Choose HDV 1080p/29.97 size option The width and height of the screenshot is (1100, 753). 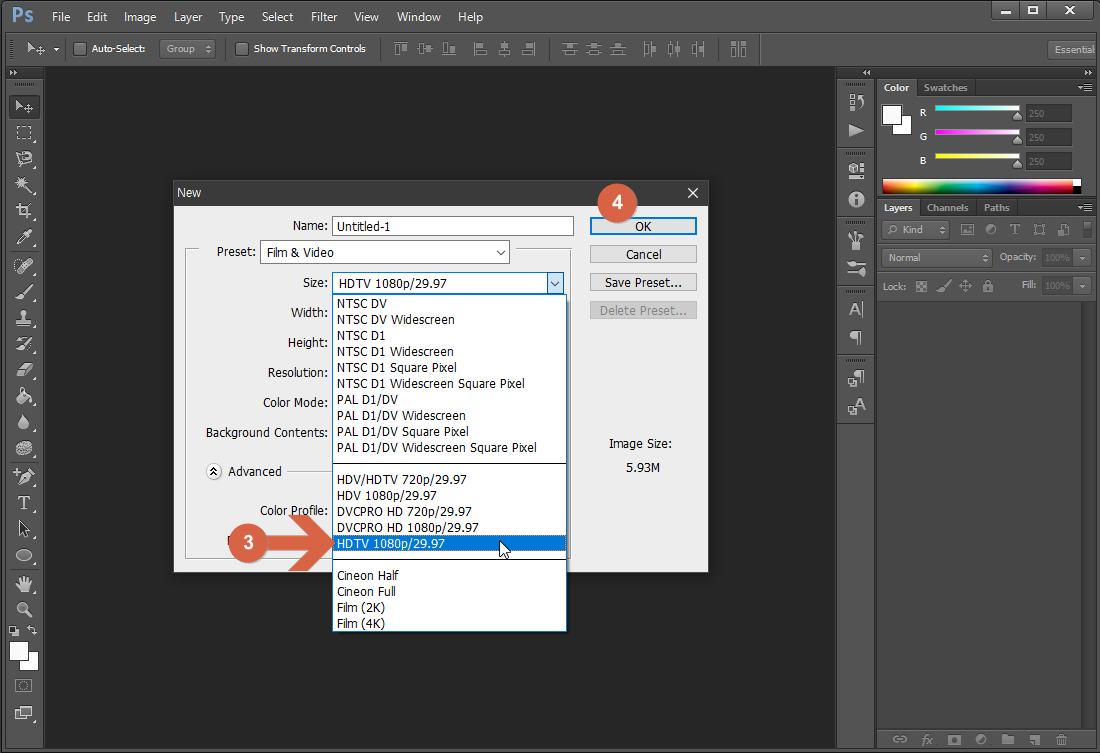coord(449,495)
